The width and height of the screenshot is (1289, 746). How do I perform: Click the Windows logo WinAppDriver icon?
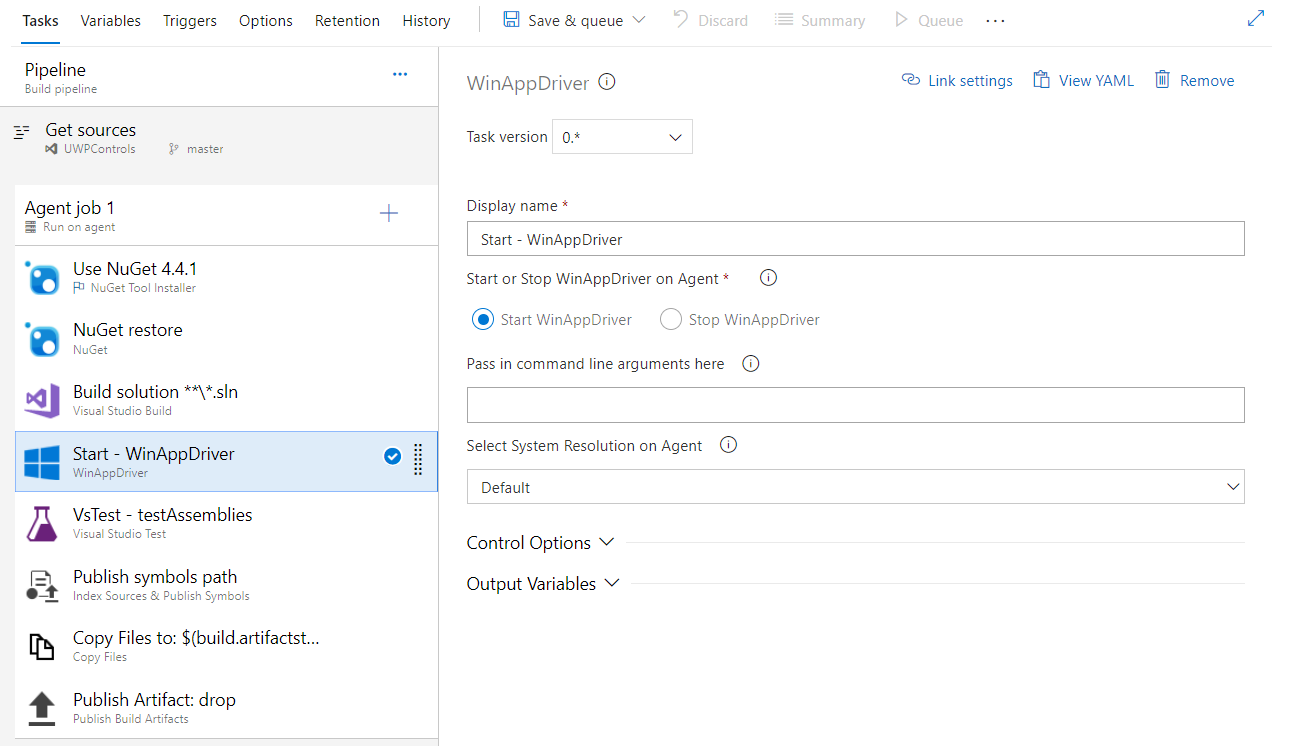42,463
